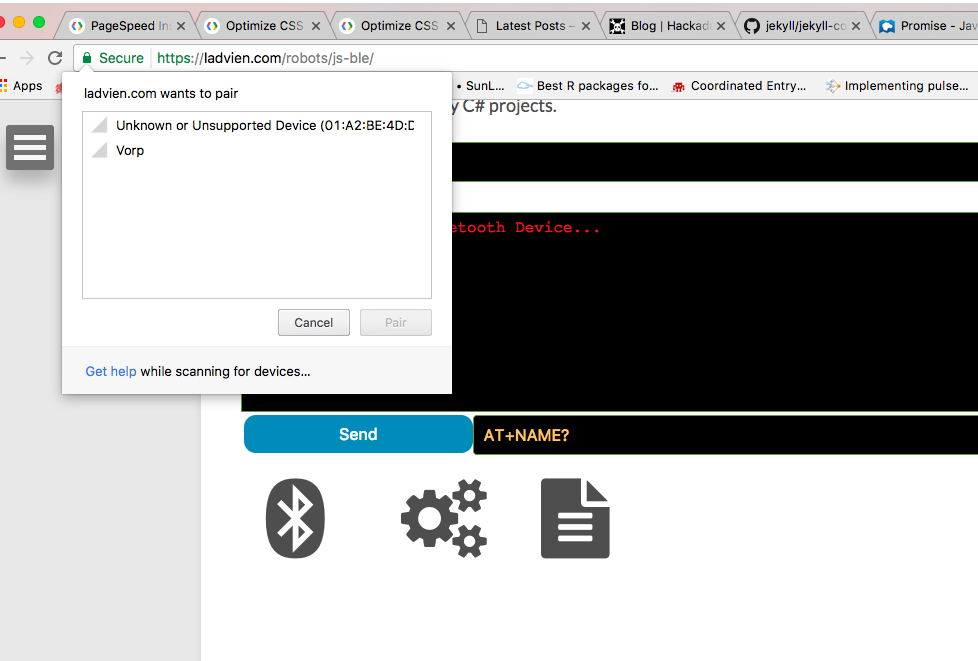
Task: Open the hamburger menu on the left
Action: (29, 147)
